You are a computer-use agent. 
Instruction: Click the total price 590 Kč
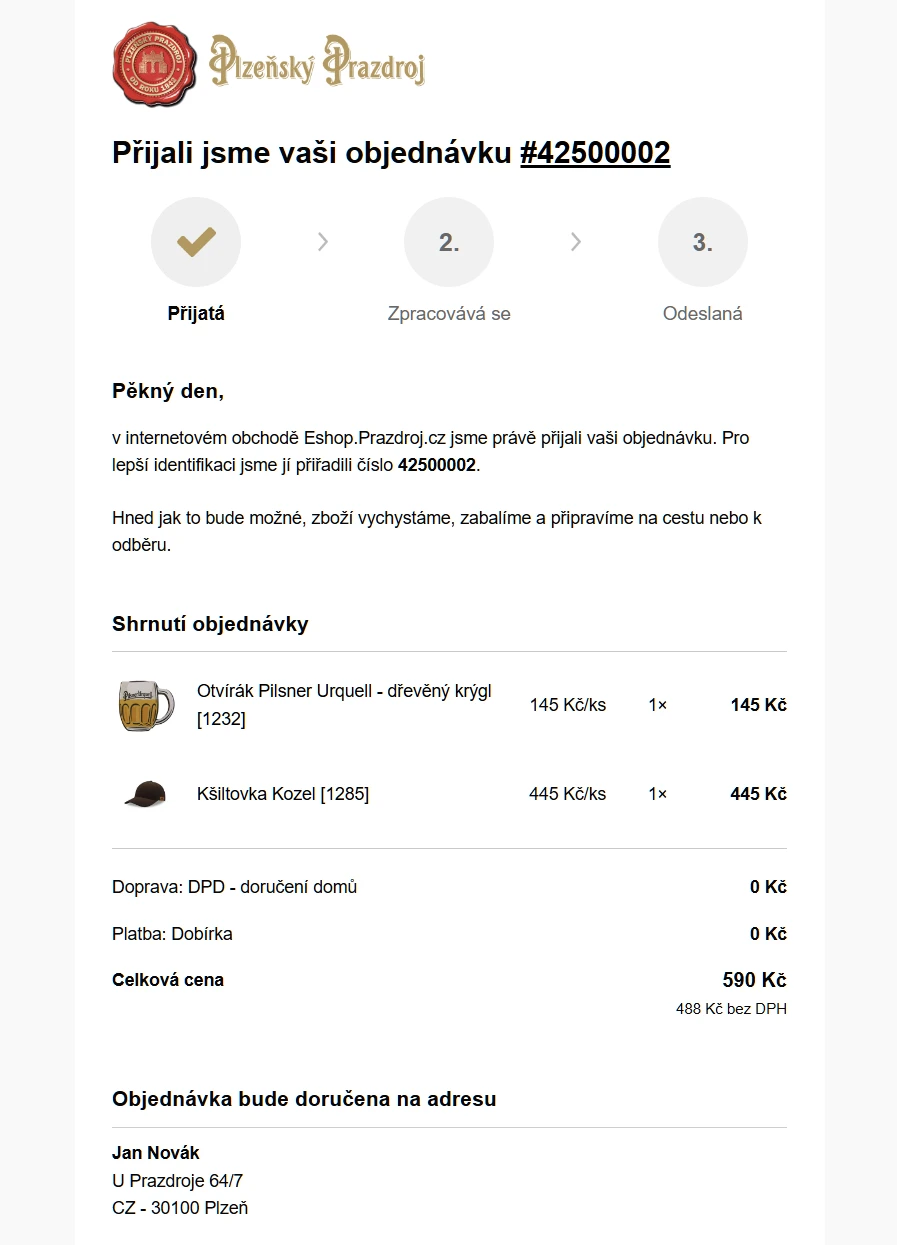754,980
